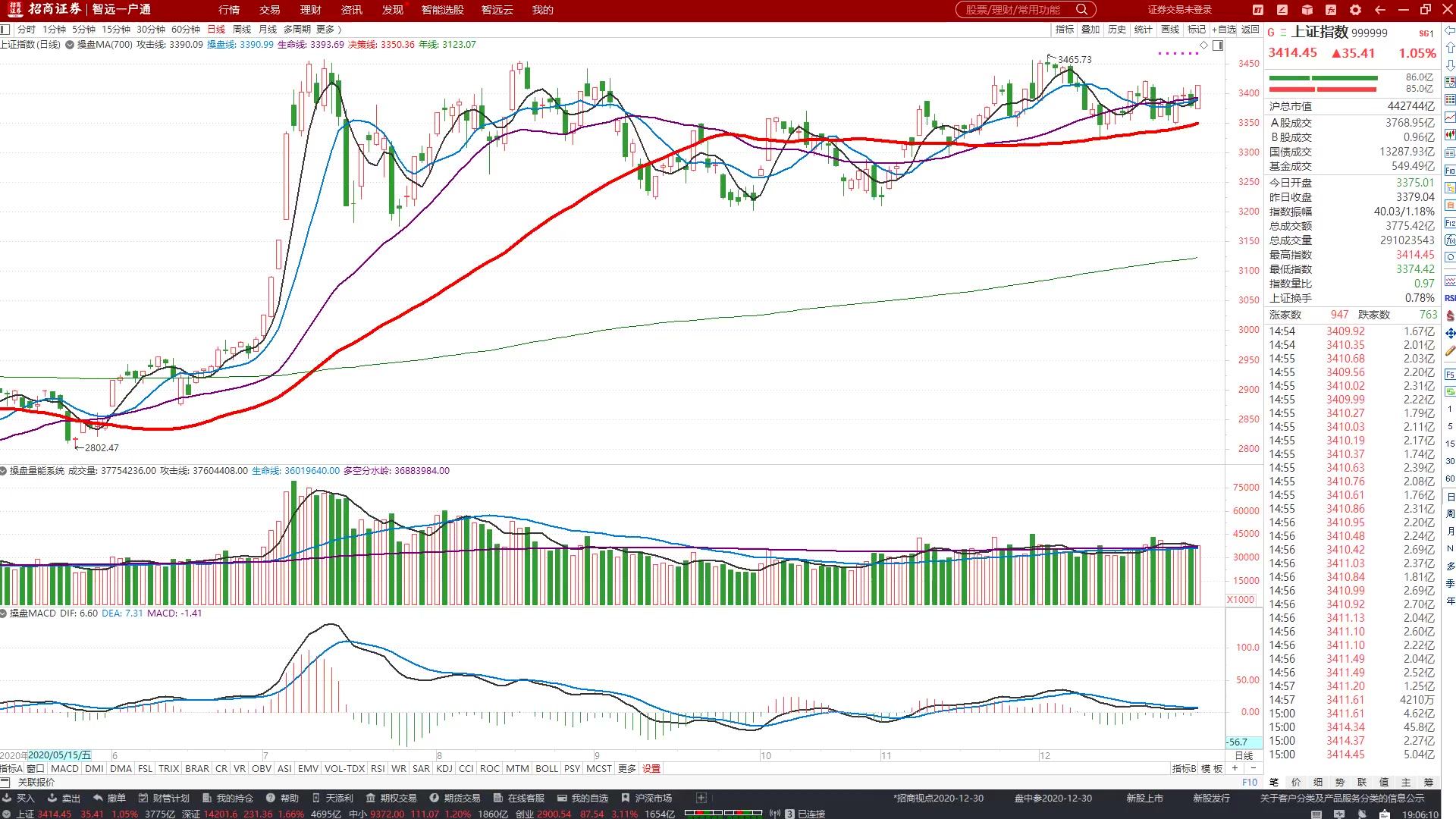1456x819 pixels.
Task: Click the monitor pulse icon in status bar
Action: coord(1339,814)
